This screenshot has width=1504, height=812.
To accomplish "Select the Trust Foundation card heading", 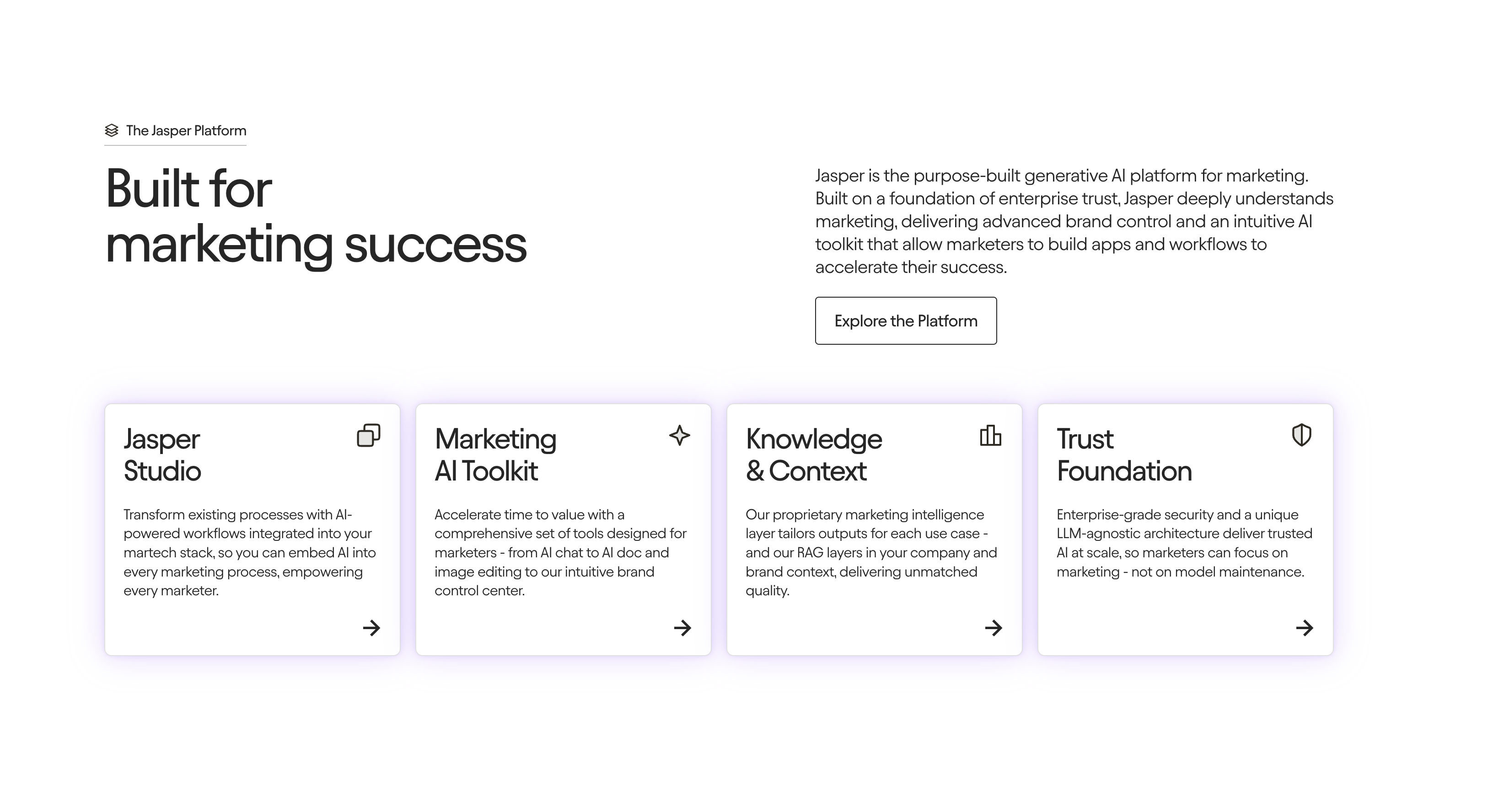I will [1124, 455].
